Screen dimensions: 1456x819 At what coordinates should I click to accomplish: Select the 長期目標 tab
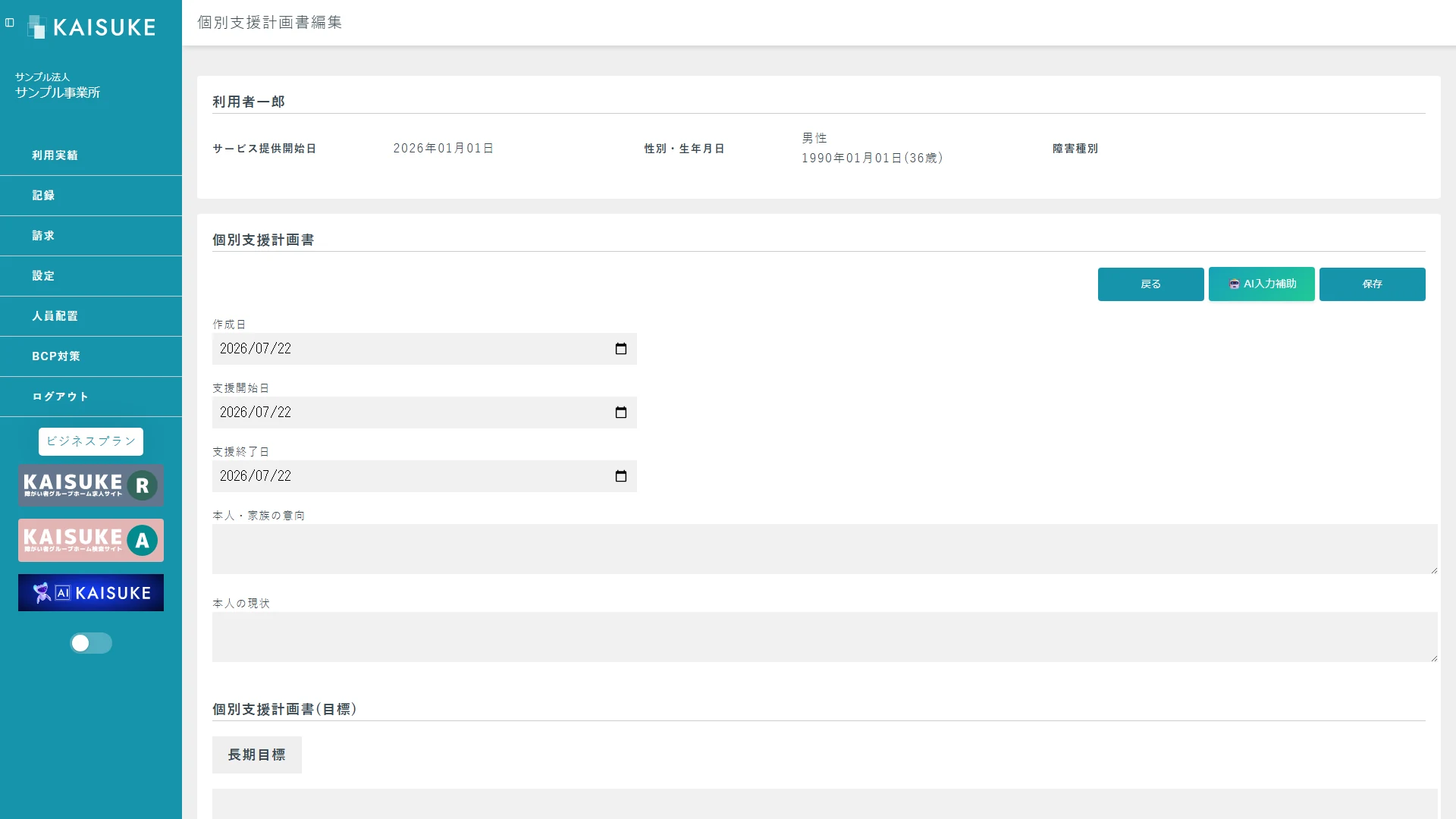click(x=257, y=755)
